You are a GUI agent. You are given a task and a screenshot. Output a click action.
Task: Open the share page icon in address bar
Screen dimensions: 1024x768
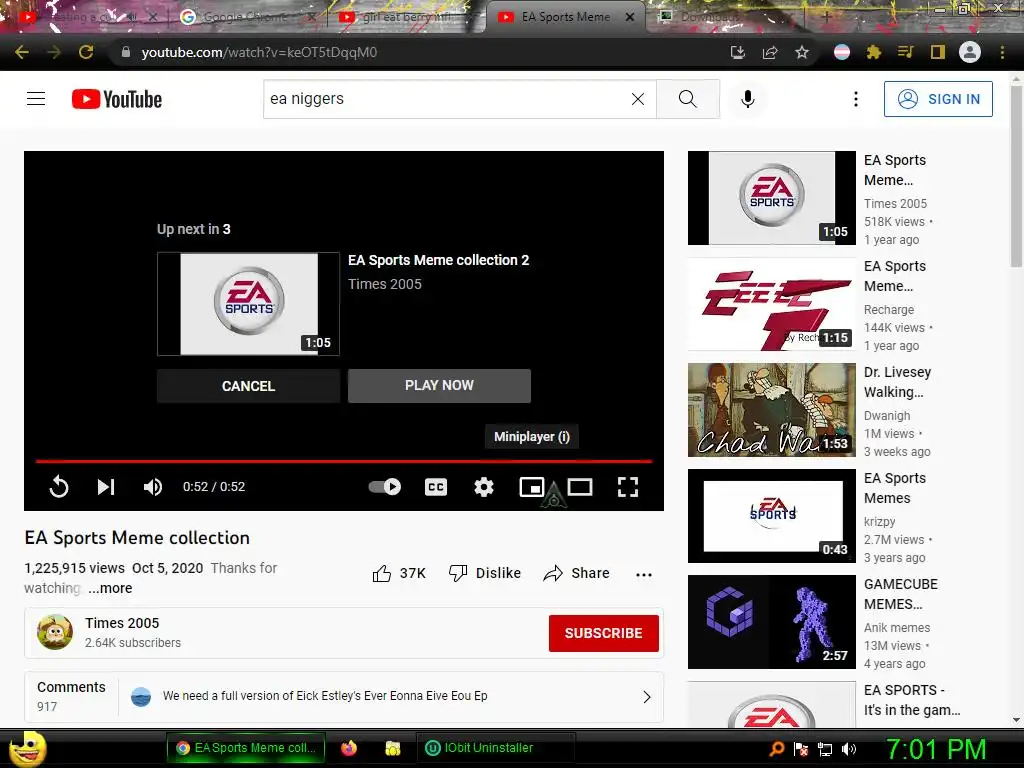[x=770, y=52]
